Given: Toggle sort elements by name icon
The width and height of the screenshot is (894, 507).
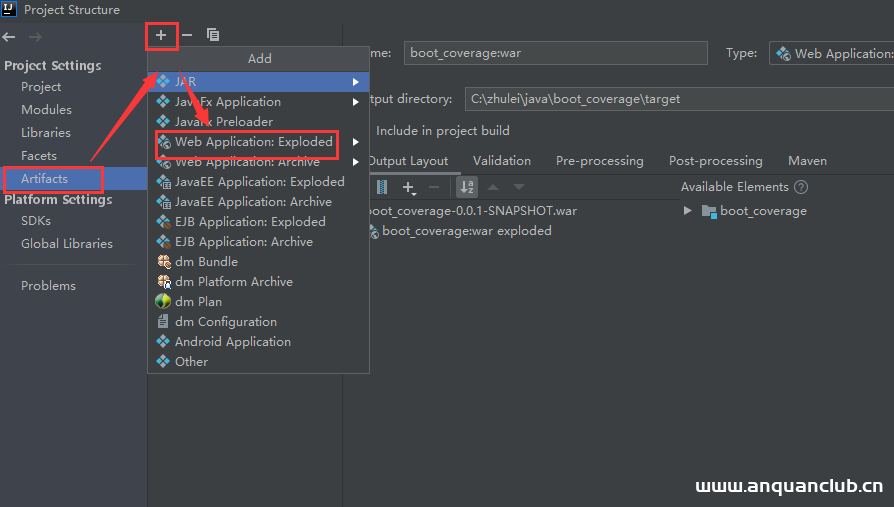Looking at the screenshot, I should [x=466, y=187].
